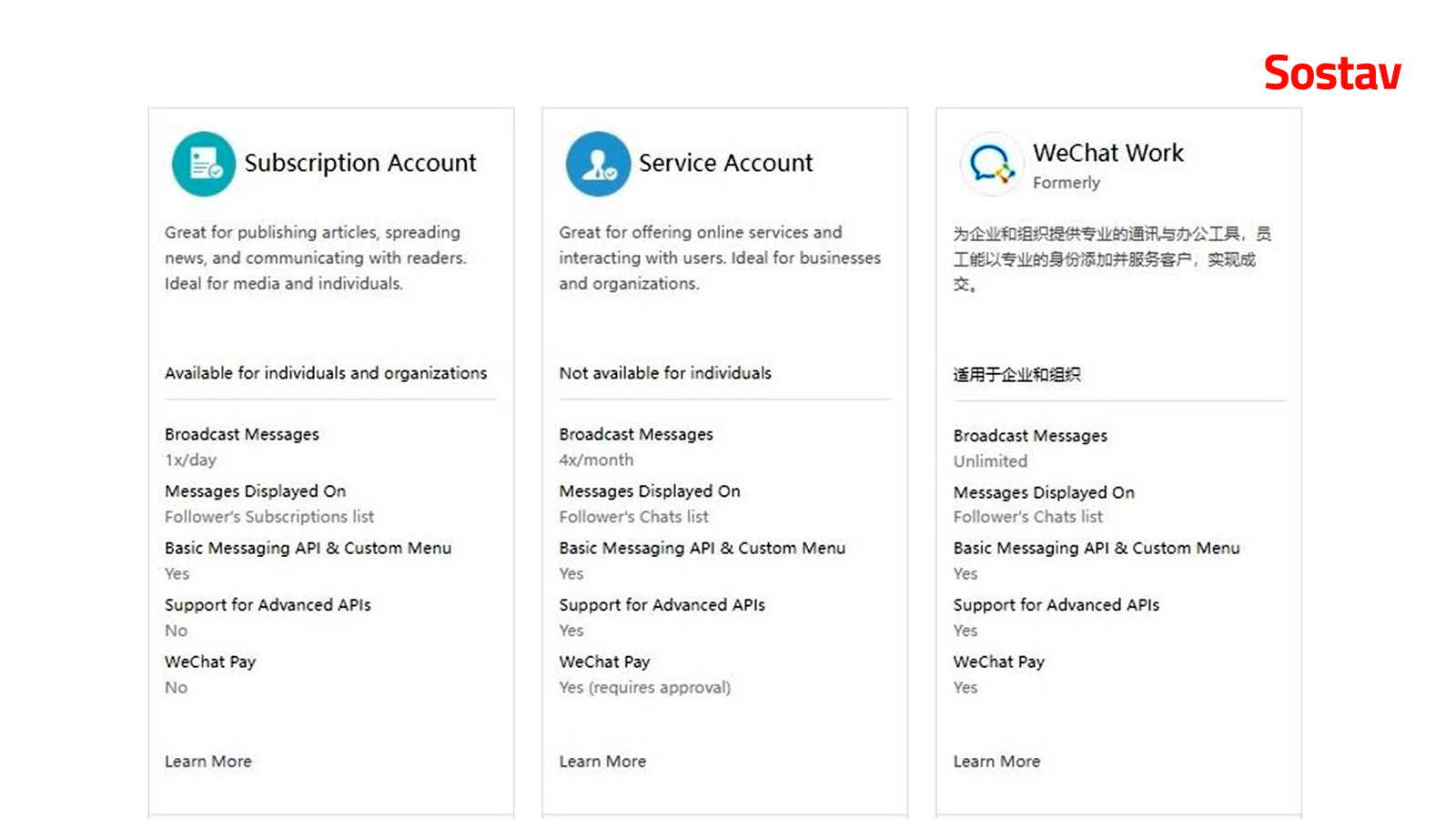The image size is (1456, 819).
Task: Click the "Unlimited" broadcast value
Action: pyautogui.click(x=990, y=461)
